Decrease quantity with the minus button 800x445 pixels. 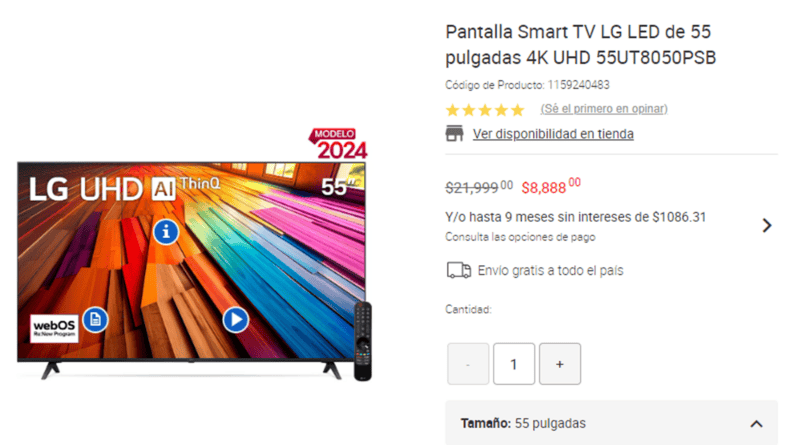[x=468, y=364]
